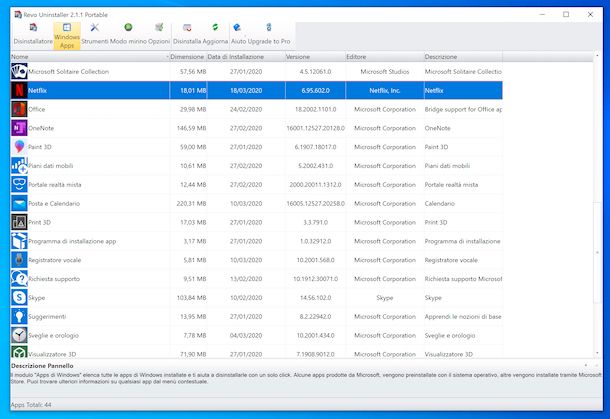Click the Posta e Calendario icon

19,203
